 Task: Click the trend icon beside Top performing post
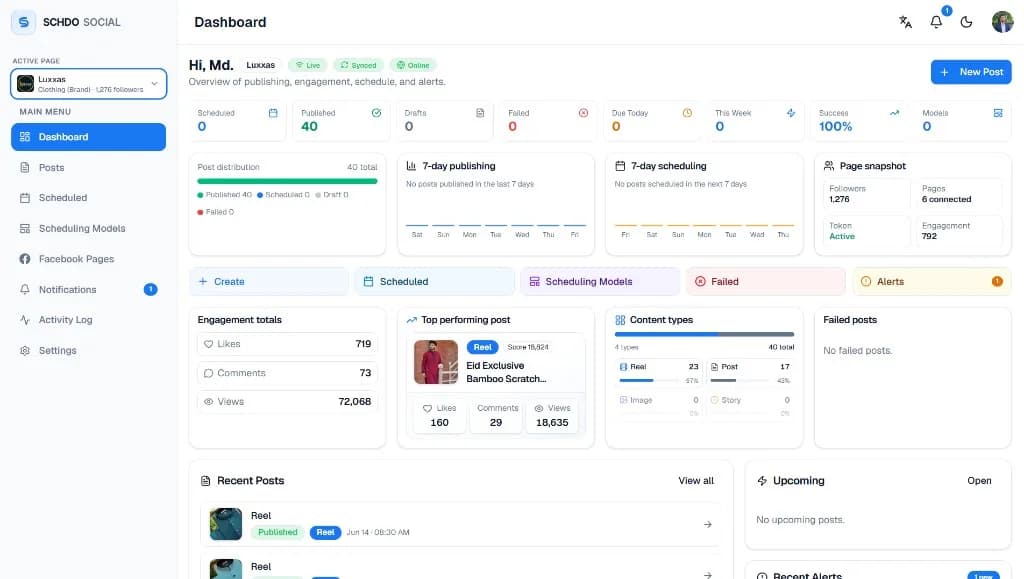[411, 320]
